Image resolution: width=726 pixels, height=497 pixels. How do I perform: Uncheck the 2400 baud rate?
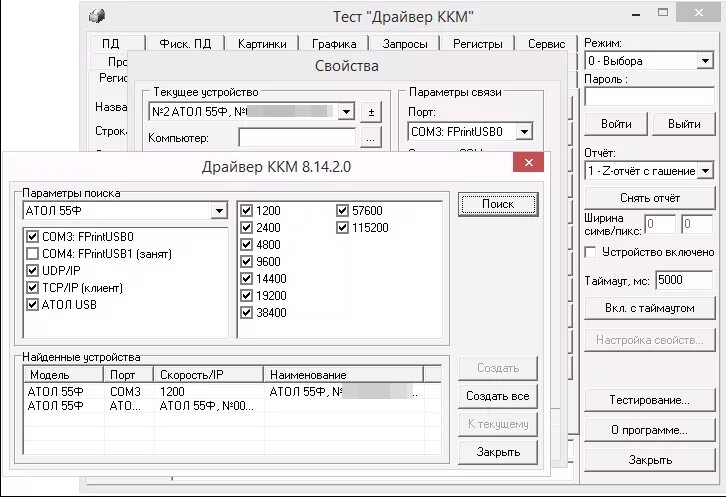246,227
